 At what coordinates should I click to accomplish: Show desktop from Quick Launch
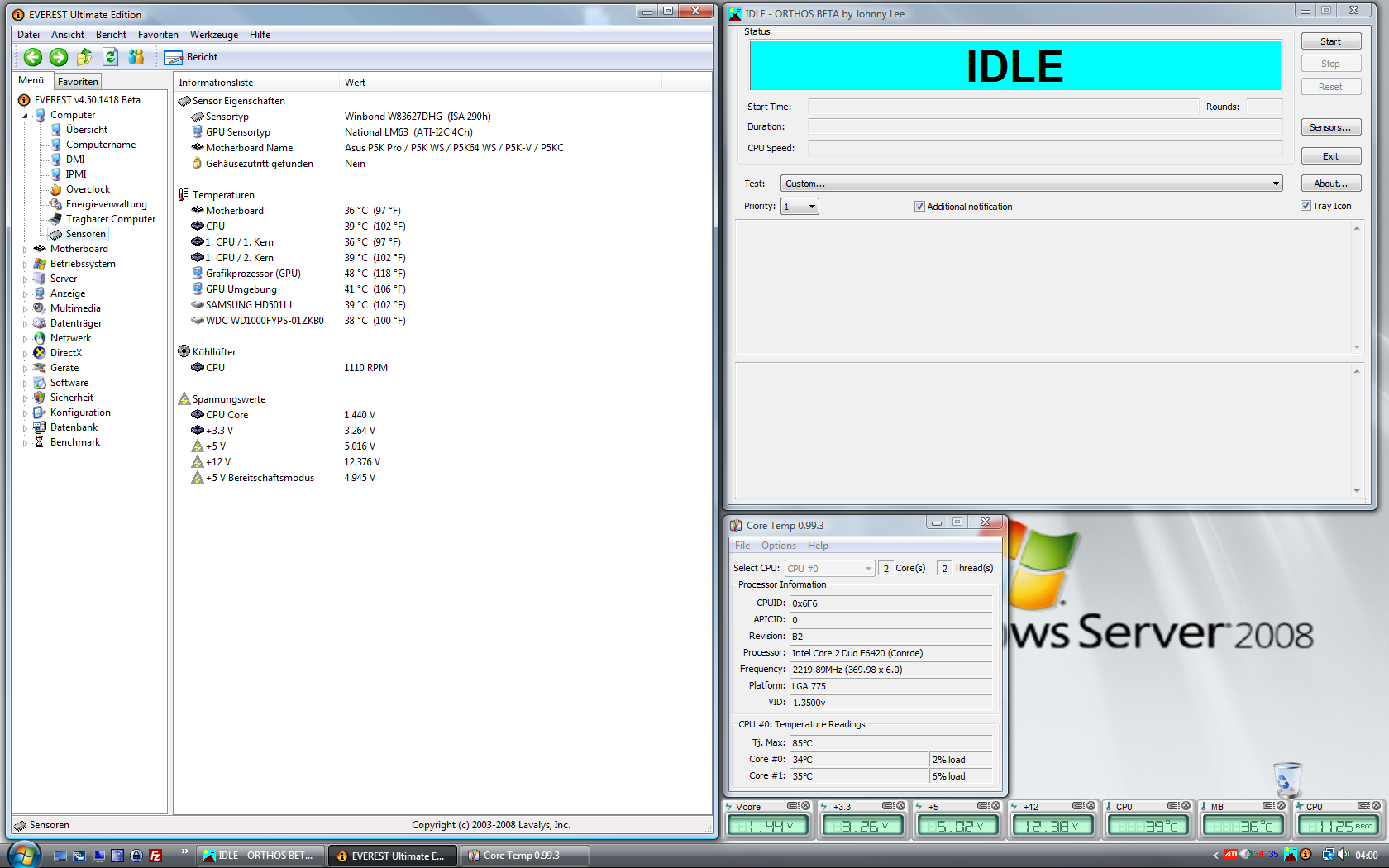coord(60,856)
